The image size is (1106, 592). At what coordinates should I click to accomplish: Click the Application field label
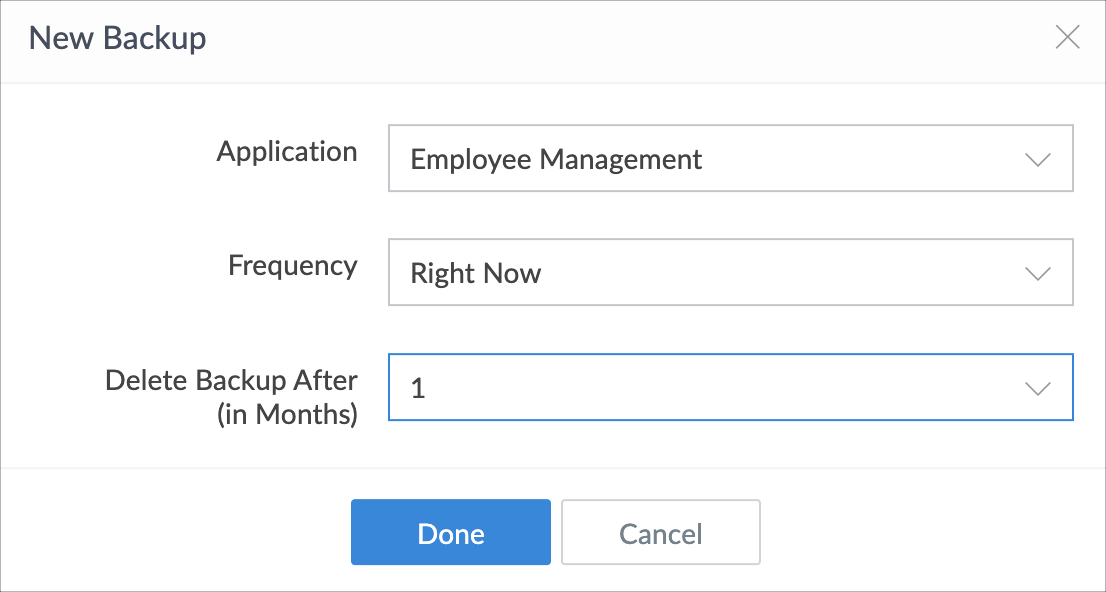pos(287,152)
